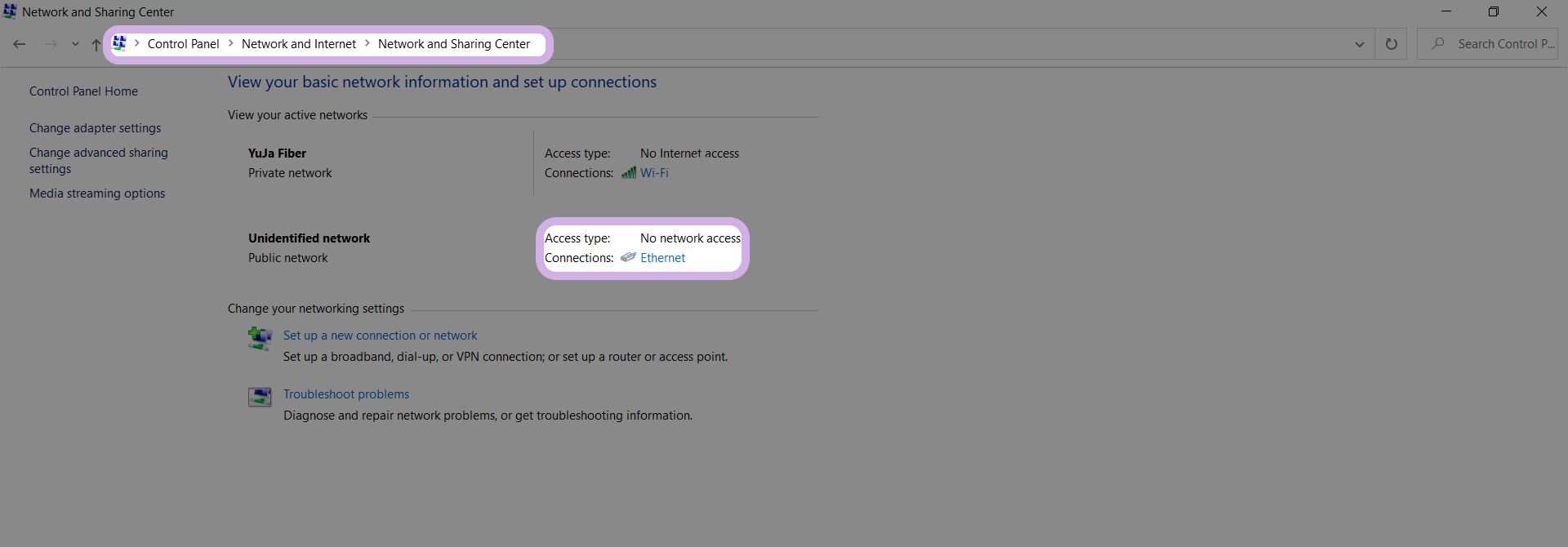Screen dimensions: 1568x547
Task: Open the Wi-Fi connection status link
Action: pos(654,173)
